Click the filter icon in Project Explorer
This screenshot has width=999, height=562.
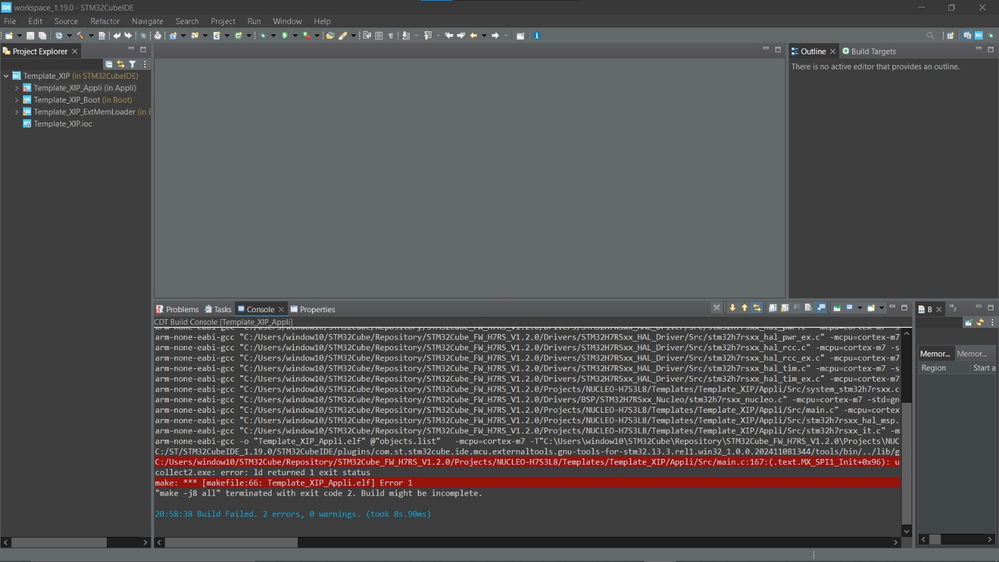[133, 64]
